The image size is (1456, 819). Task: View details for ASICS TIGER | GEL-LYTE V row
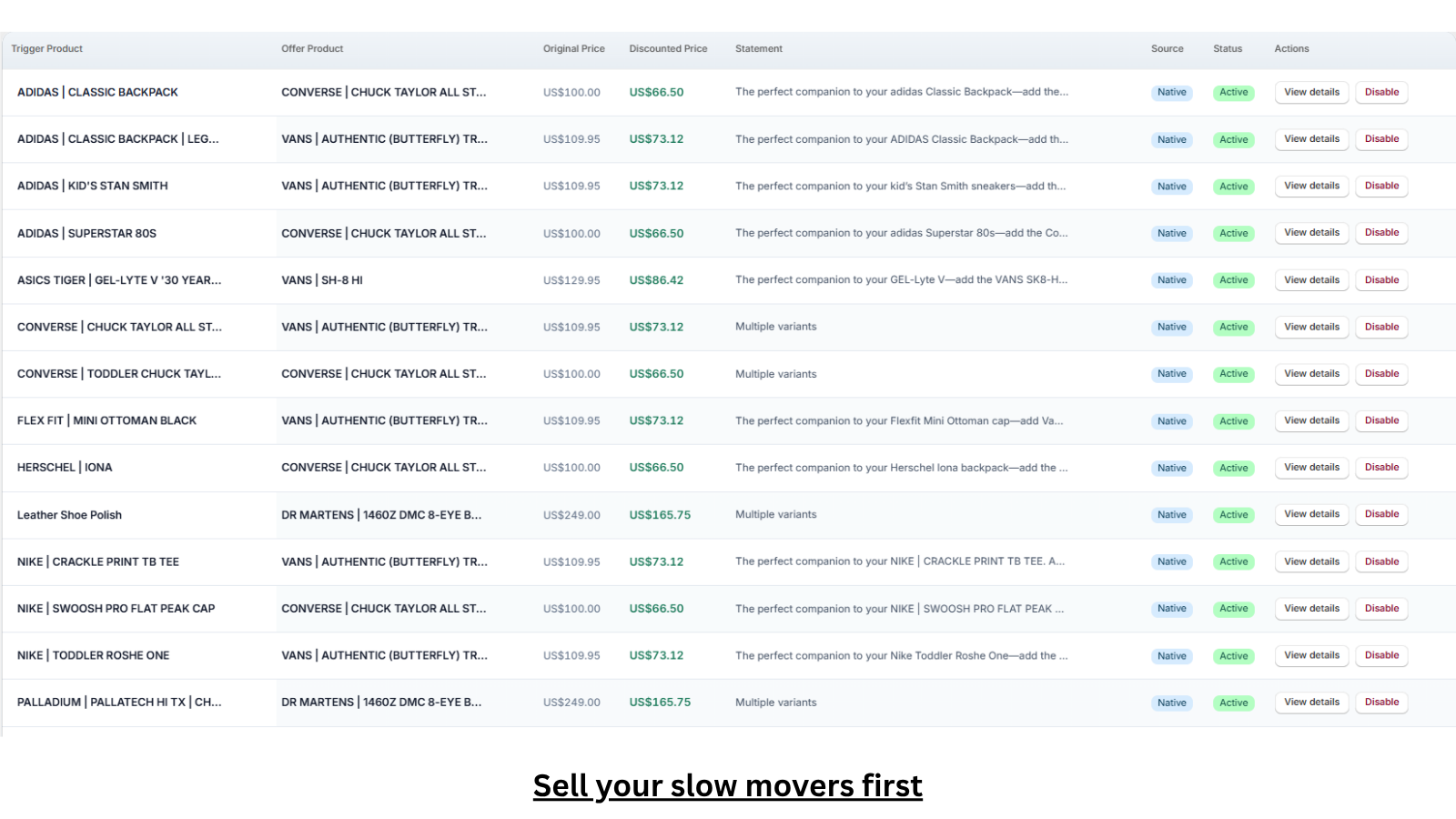click(x=1311, y=280)
